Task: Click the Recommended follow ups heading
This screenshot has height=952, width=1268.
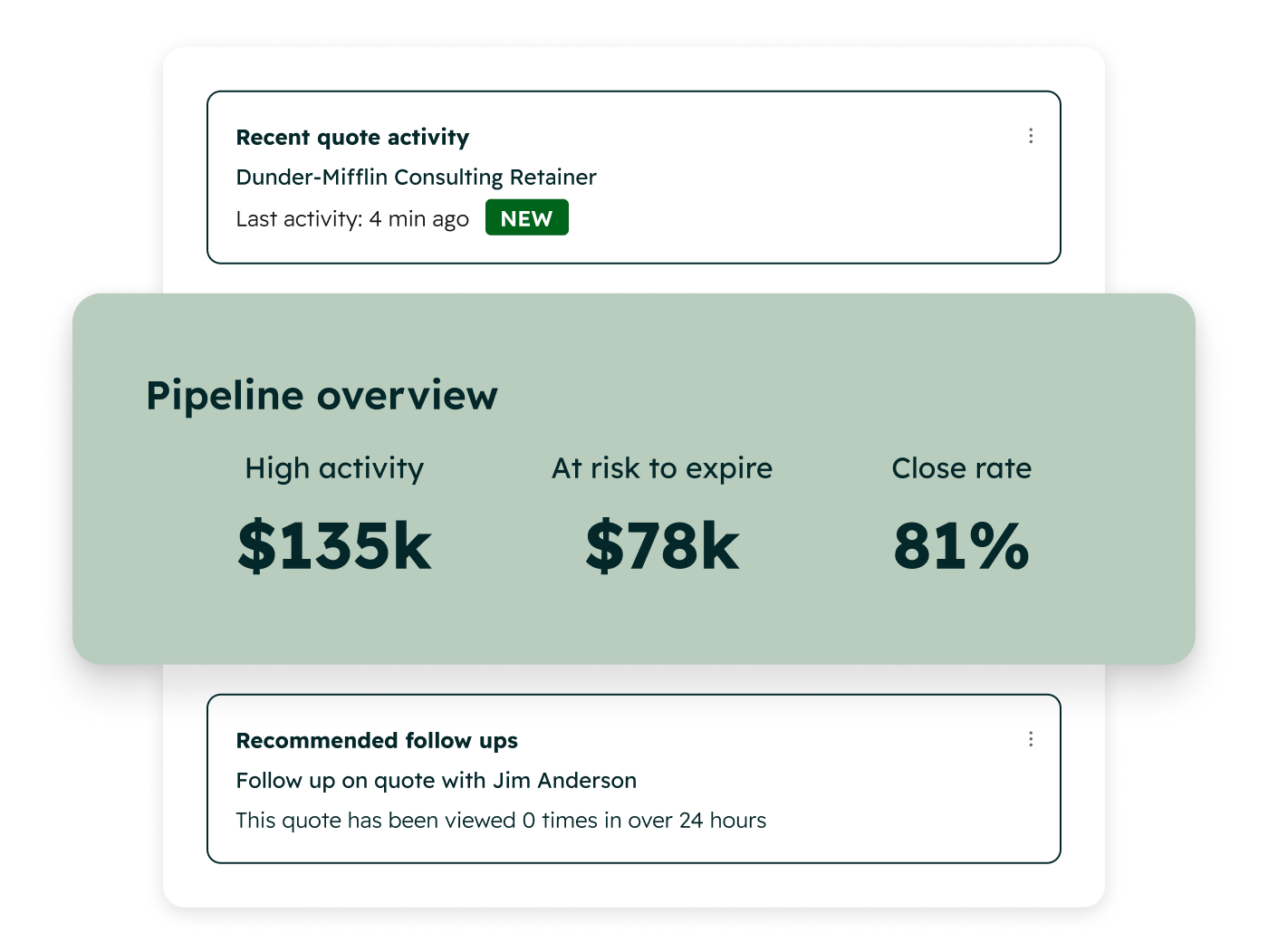Action: point(377,741)
